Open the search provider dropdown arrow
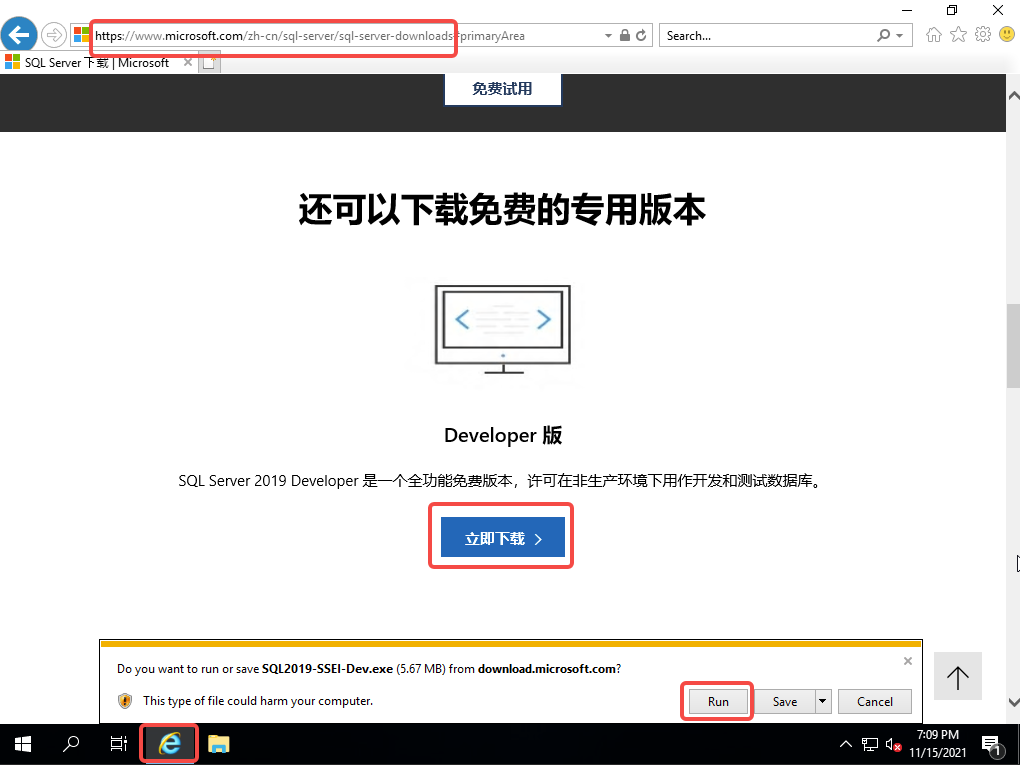The width and height of the screenshot is (1020, 765). [900, 36]
